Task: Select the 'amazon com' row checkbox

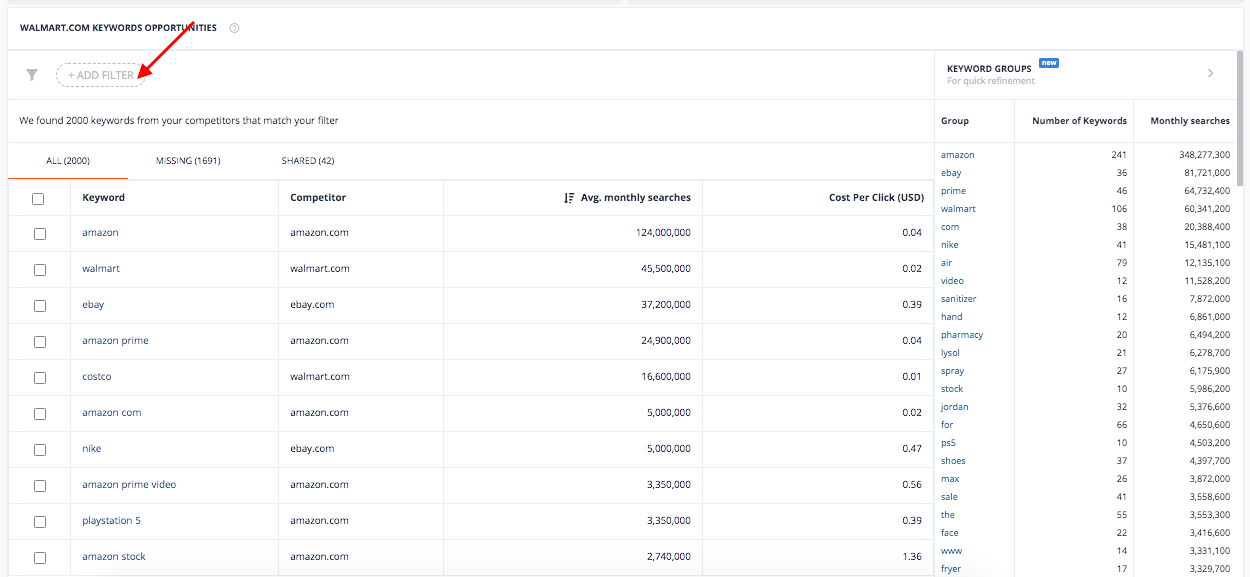Action: click(x=40, y=414)
